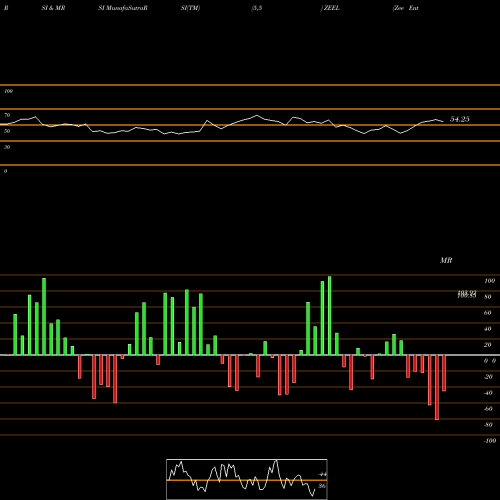
Task: Click the MR label above the histogram
Action: click(446, 260)
